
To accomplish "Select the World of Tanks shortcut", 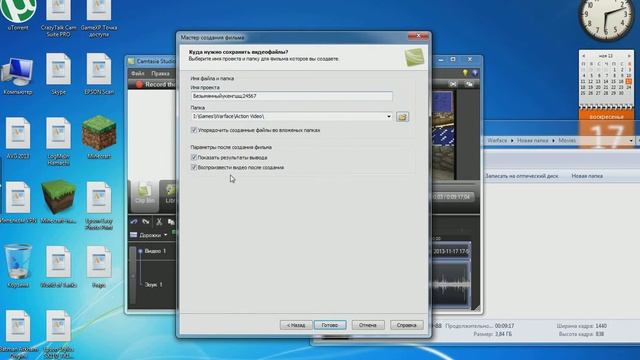I will [58, 267].
